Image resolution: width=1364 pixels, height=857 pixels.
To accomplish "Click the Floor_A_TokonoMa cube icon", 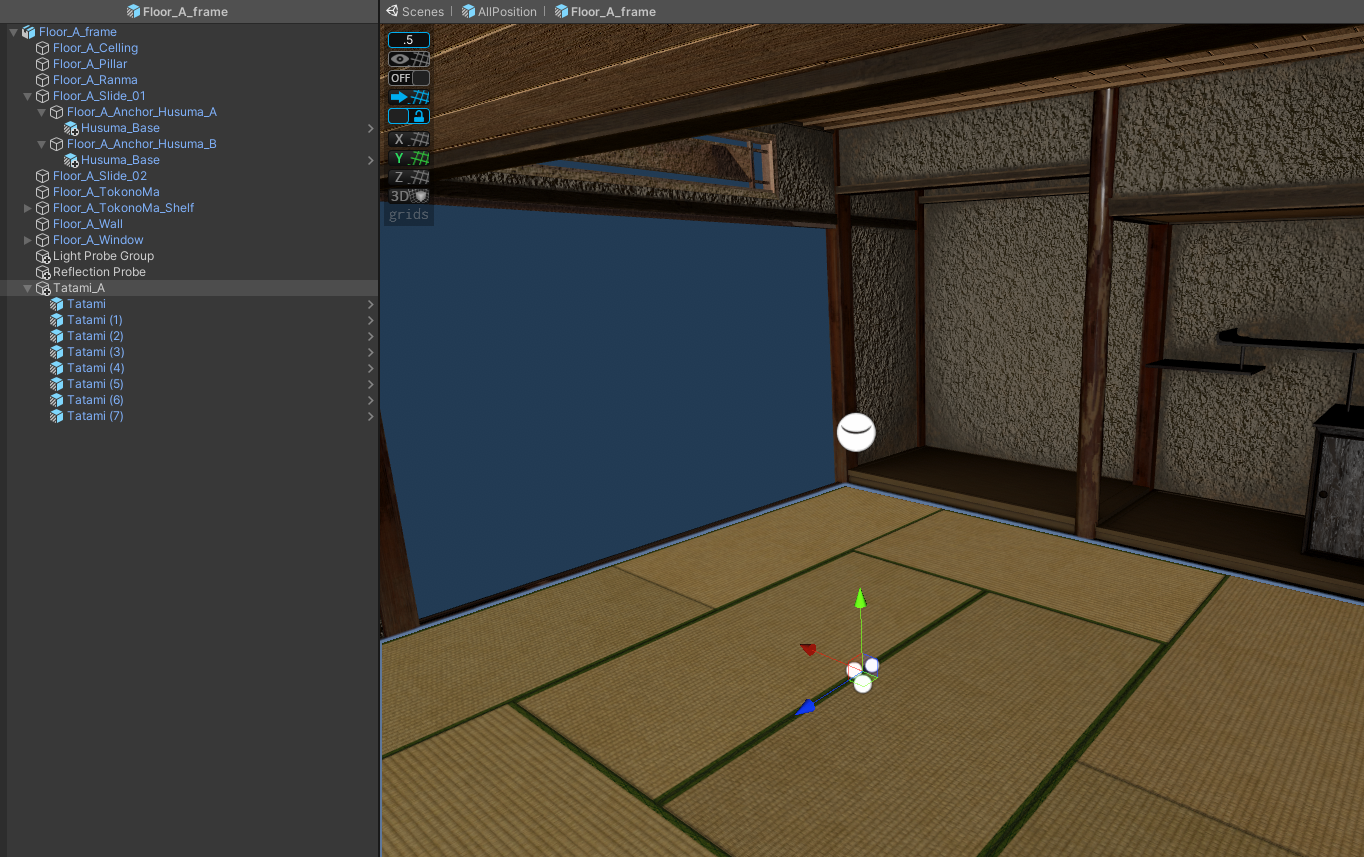I will [x=43, y=192].
